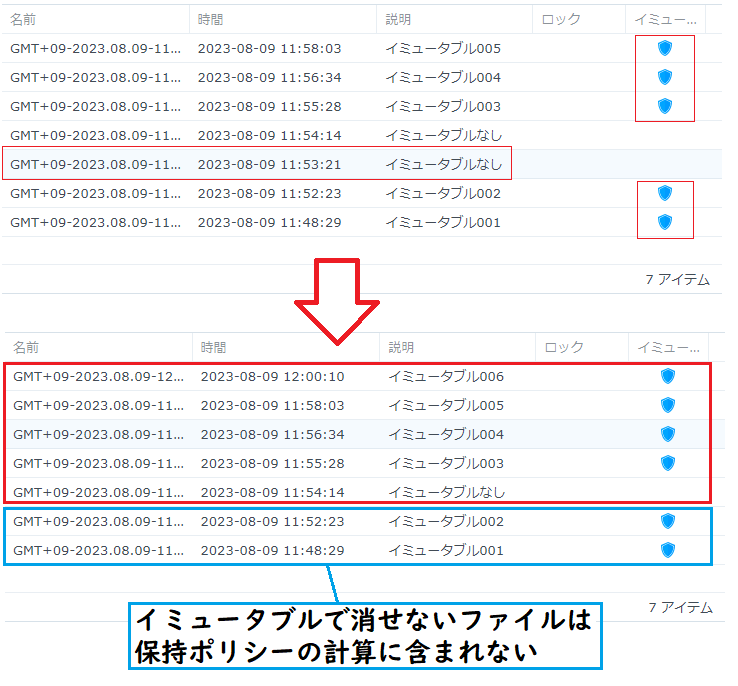Select the row timed 2023-08-09 12:00:10
This screenshot has width=738, height=686.
(364, 376)
